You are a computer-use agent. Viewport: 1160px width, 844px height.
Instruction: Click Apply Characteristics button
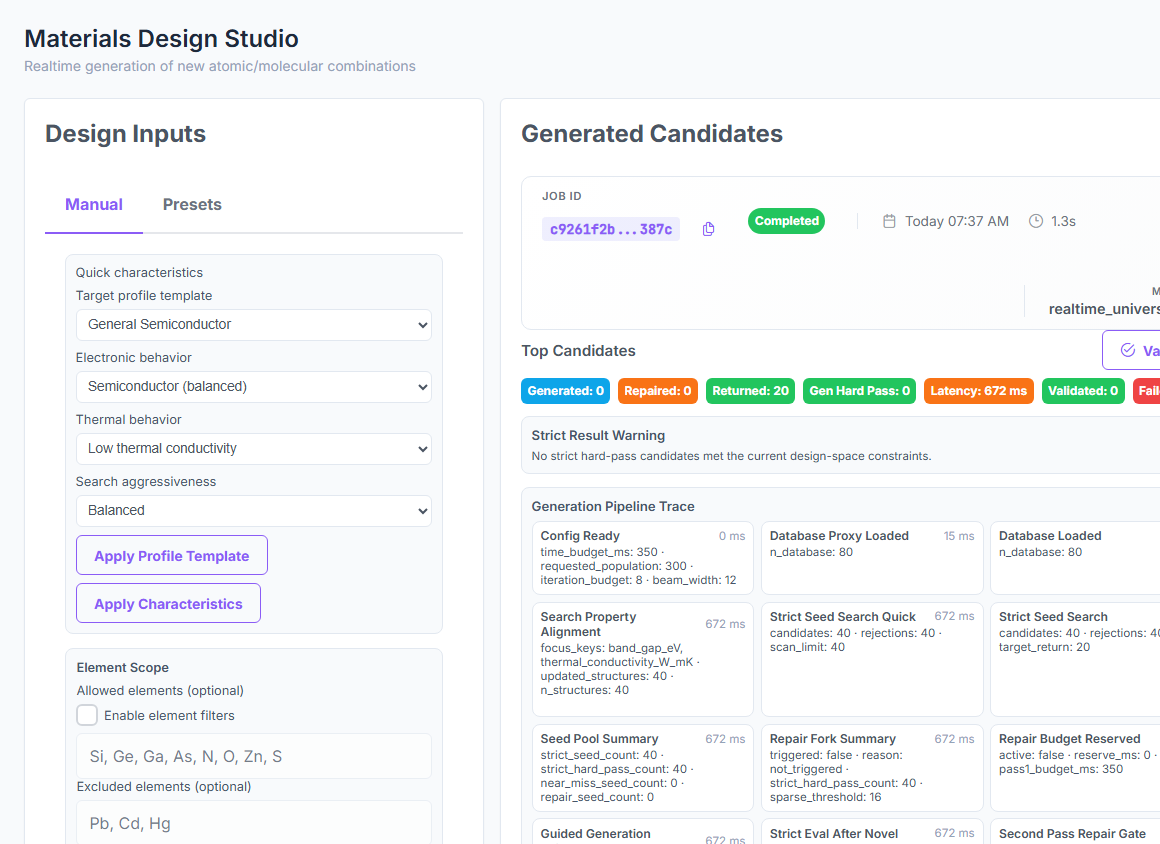coord(168,604)
